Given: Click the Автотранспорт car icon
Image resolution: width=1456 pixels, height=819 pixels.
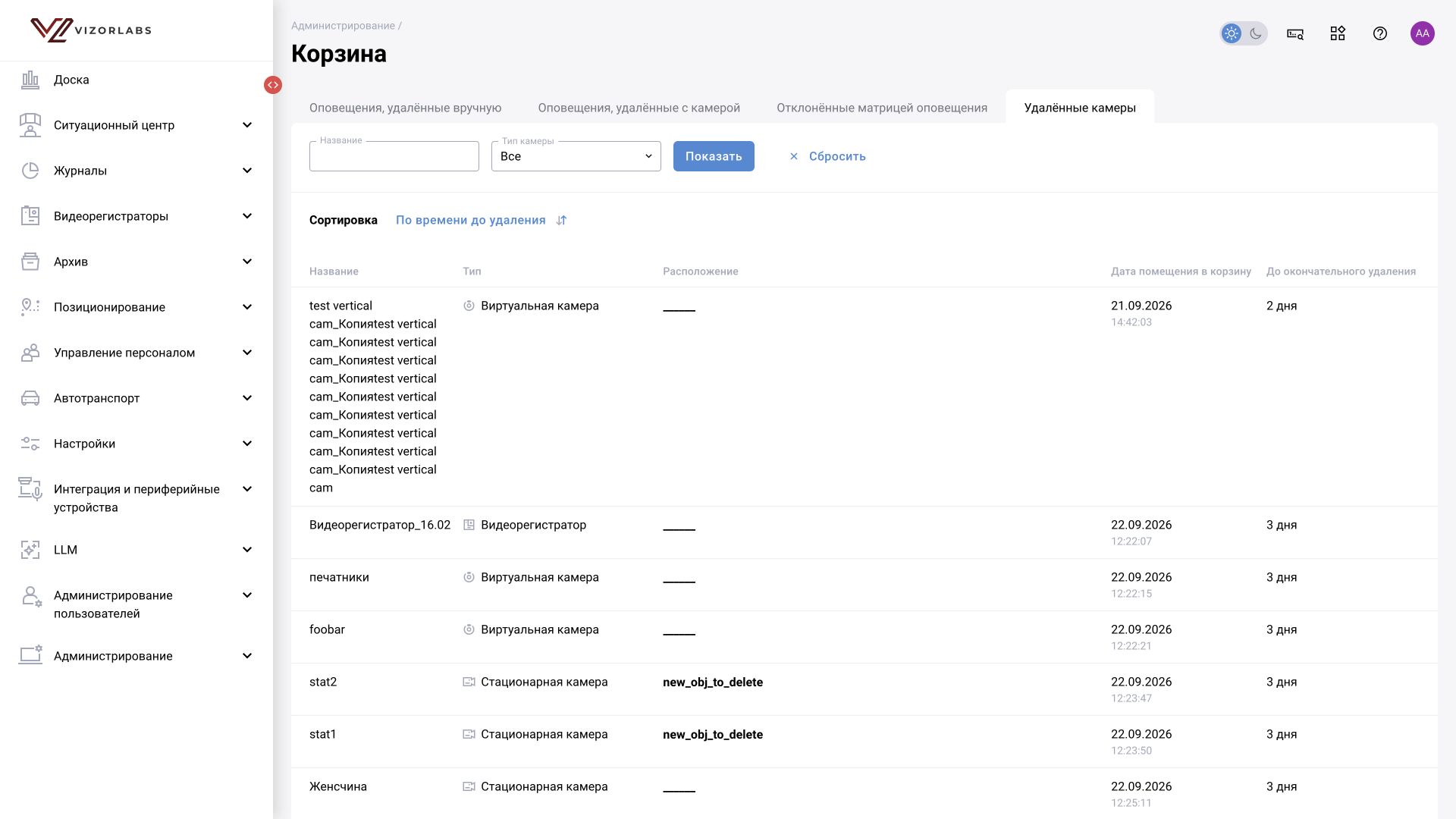Looking at the screenshot, I should [30, 398].
